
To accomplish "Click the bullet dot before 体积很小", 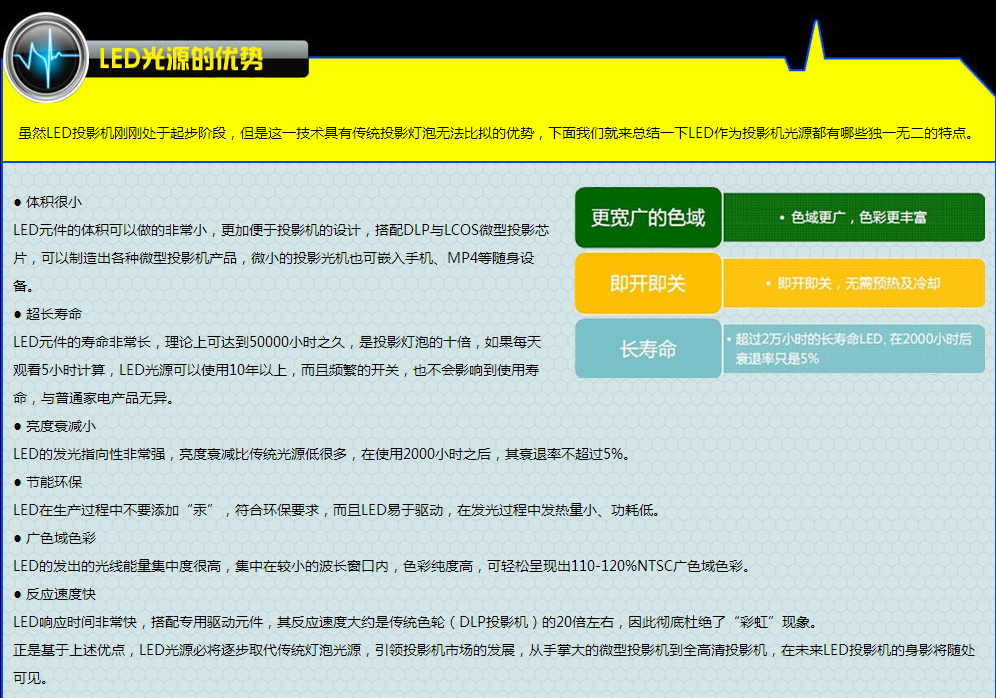I will (18, 202).
